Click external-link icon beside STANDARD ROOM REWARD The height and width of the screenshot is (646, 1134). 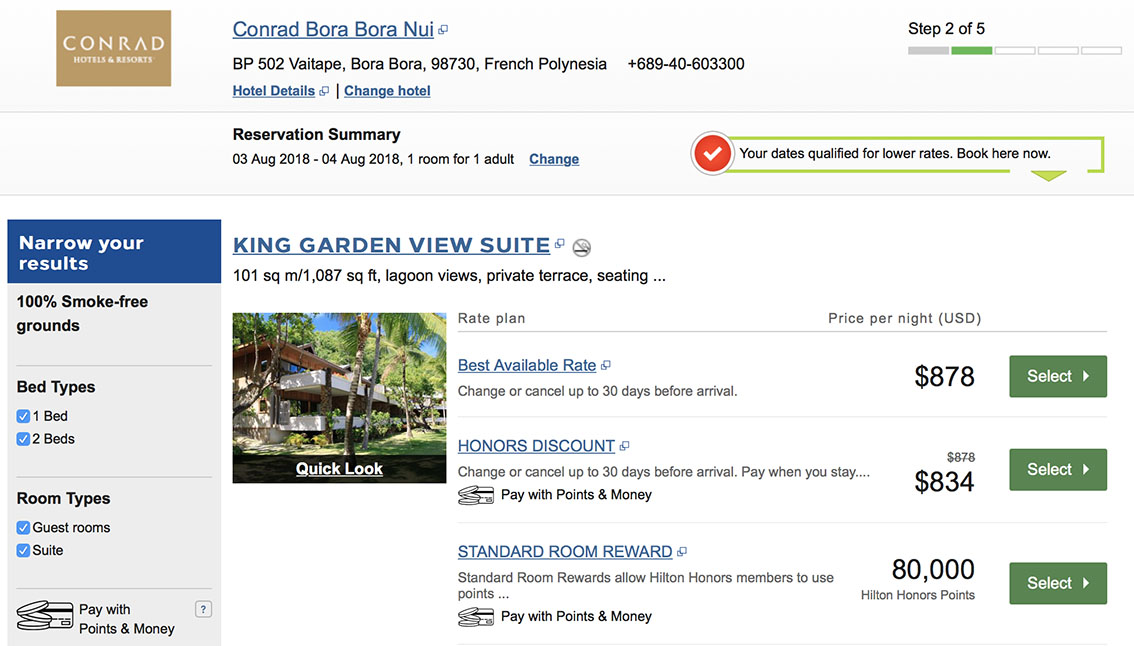[x=682, y=552]
